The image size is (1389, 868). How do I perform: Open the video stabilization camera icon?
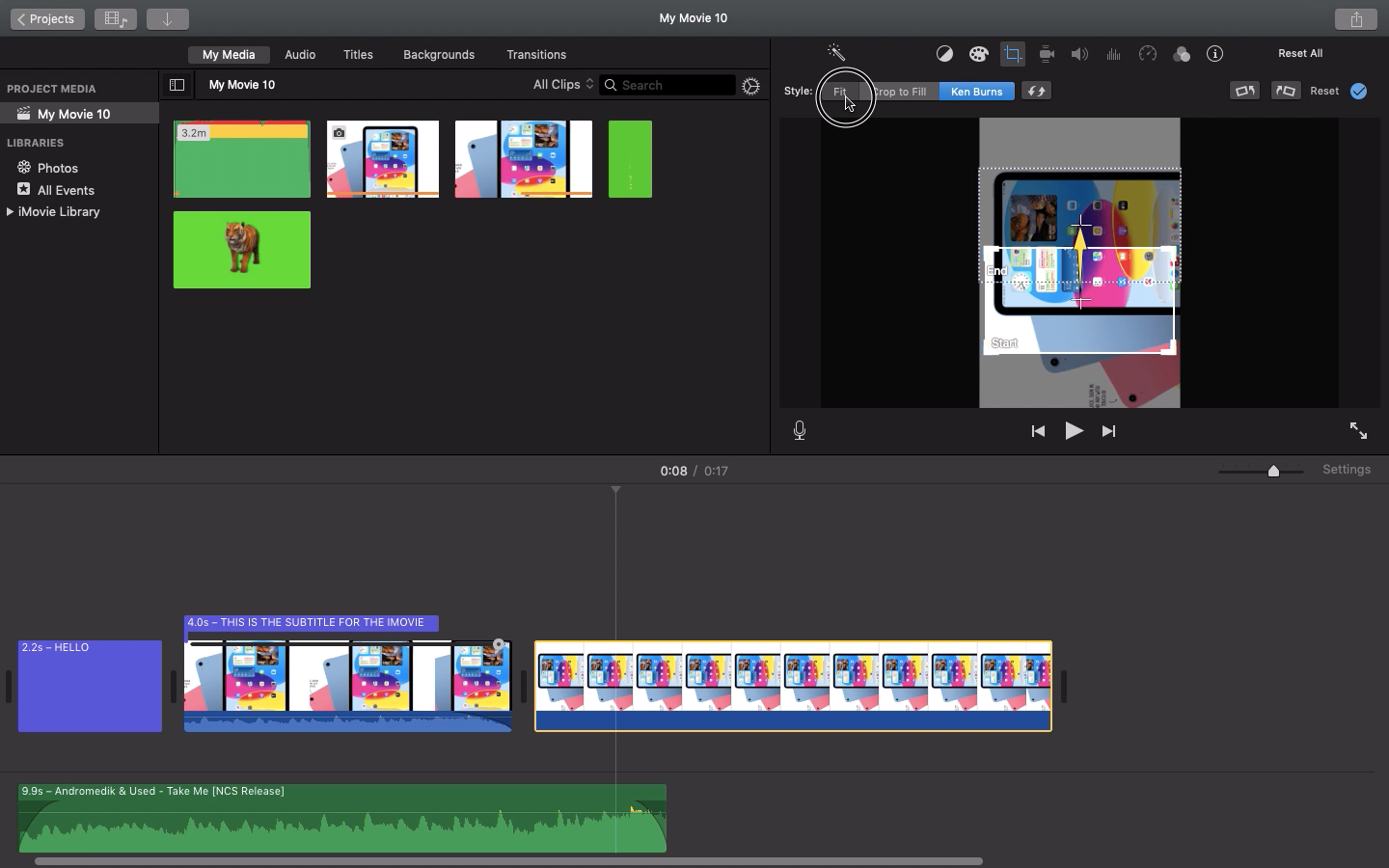pyautogui.click(x=1046, y=54)
